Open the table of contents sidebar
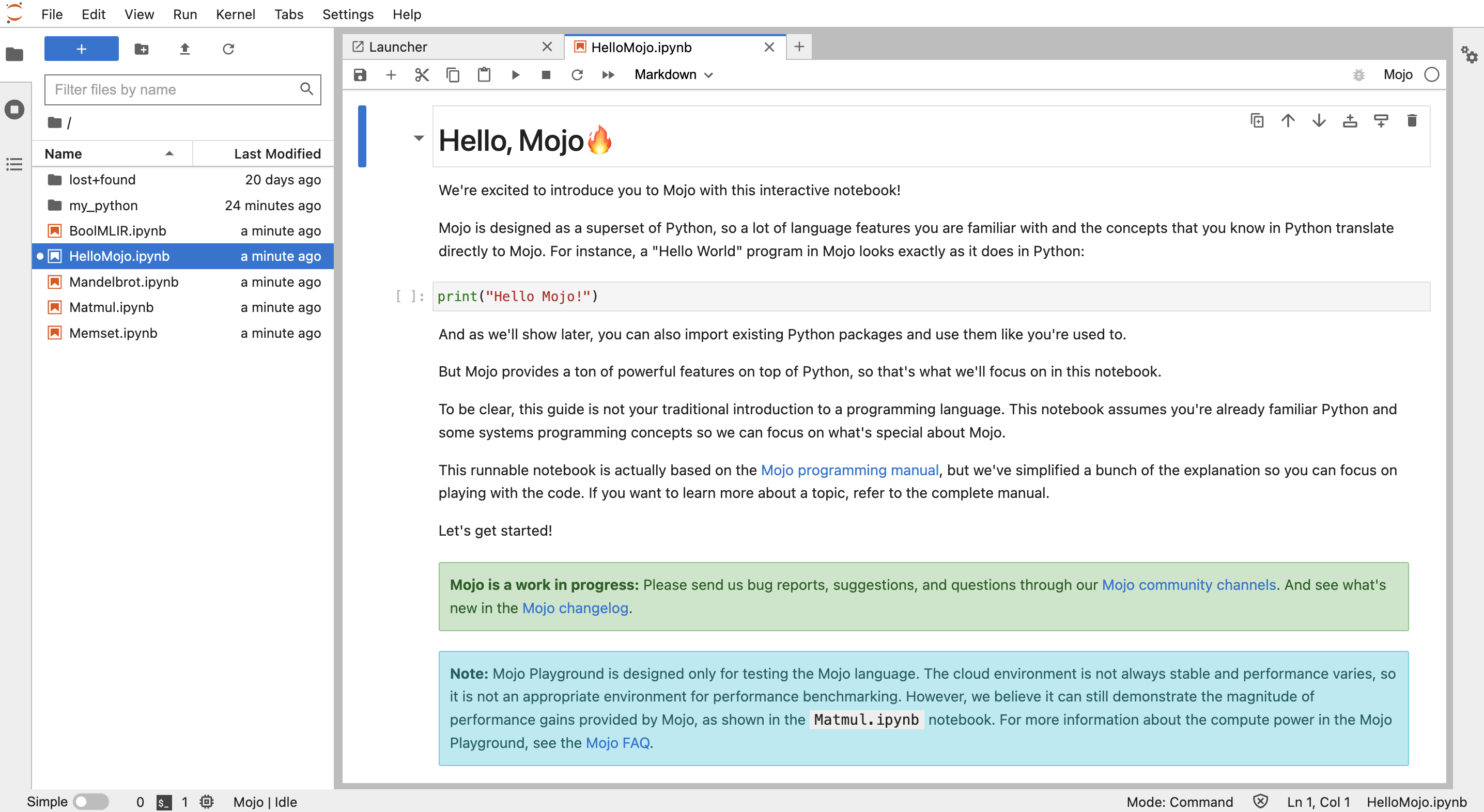This screenshot has width=1484, height=812. [x=14, y=164]
